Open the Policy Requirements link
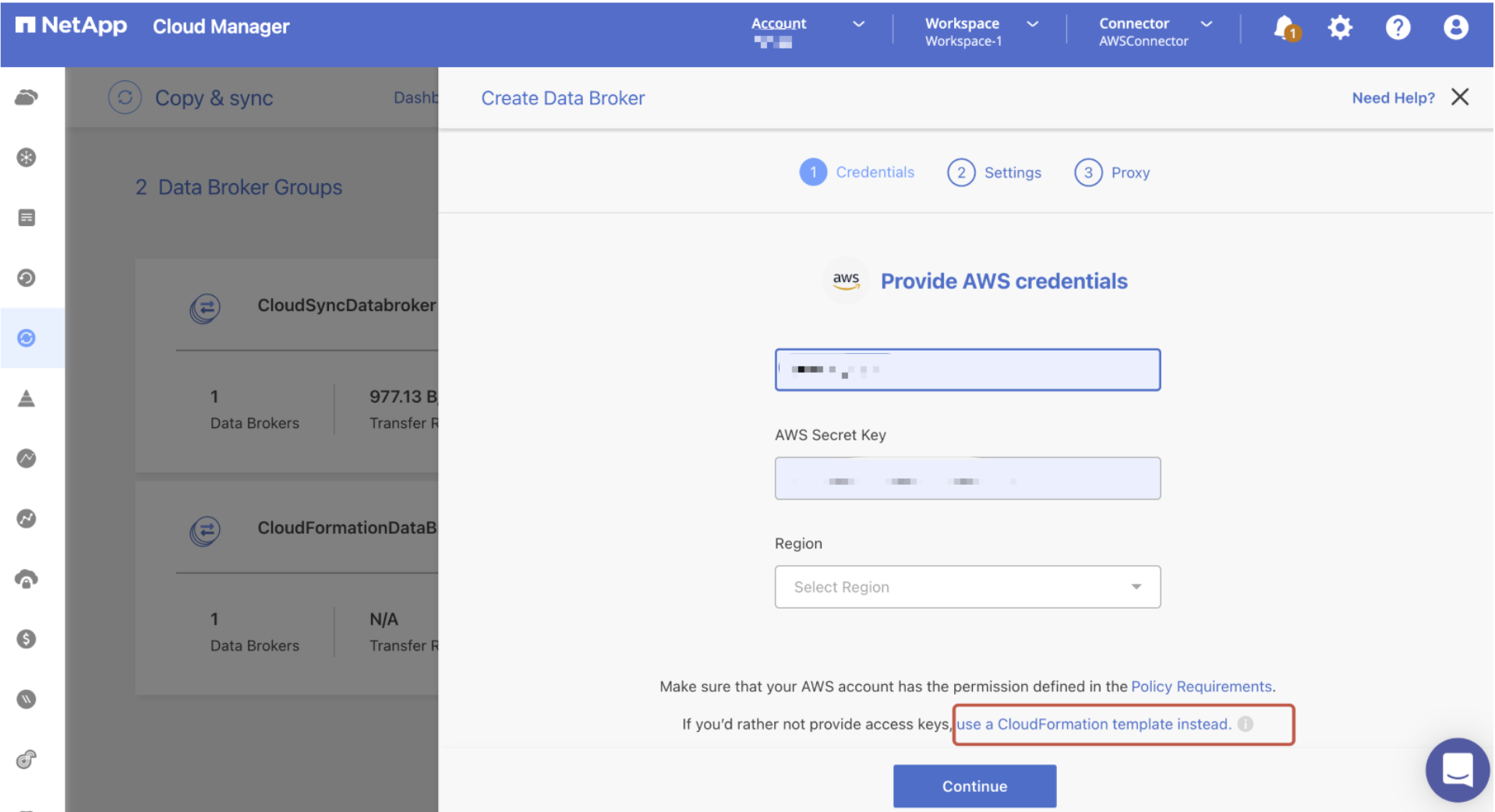 [1201, 687]
